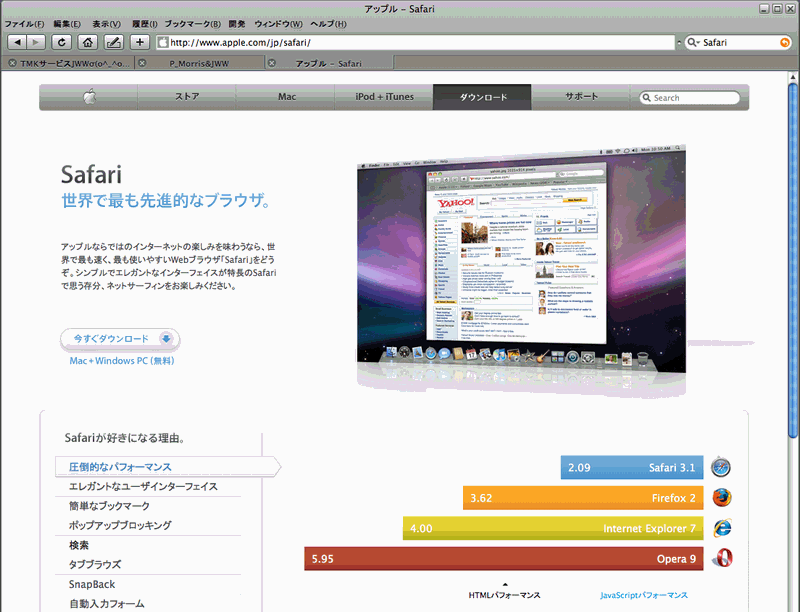Click the Safari compass icon beside the blue bar
The width and height of the screenshot is (800, 612).
(720, 467)
